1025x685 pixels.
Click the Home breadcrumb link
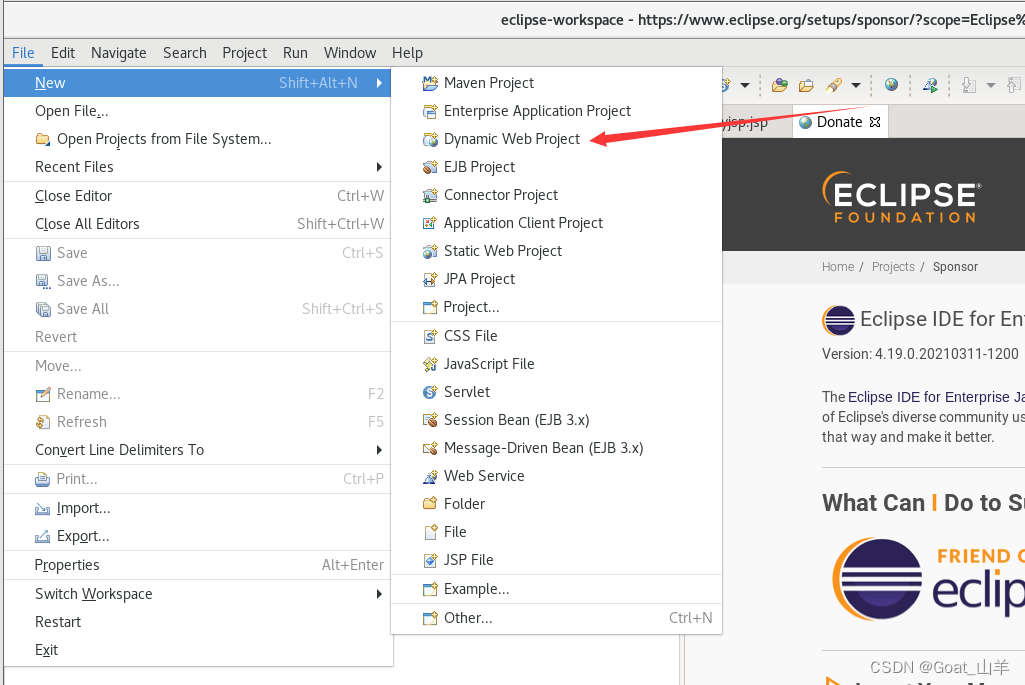[x=838, y=267]
